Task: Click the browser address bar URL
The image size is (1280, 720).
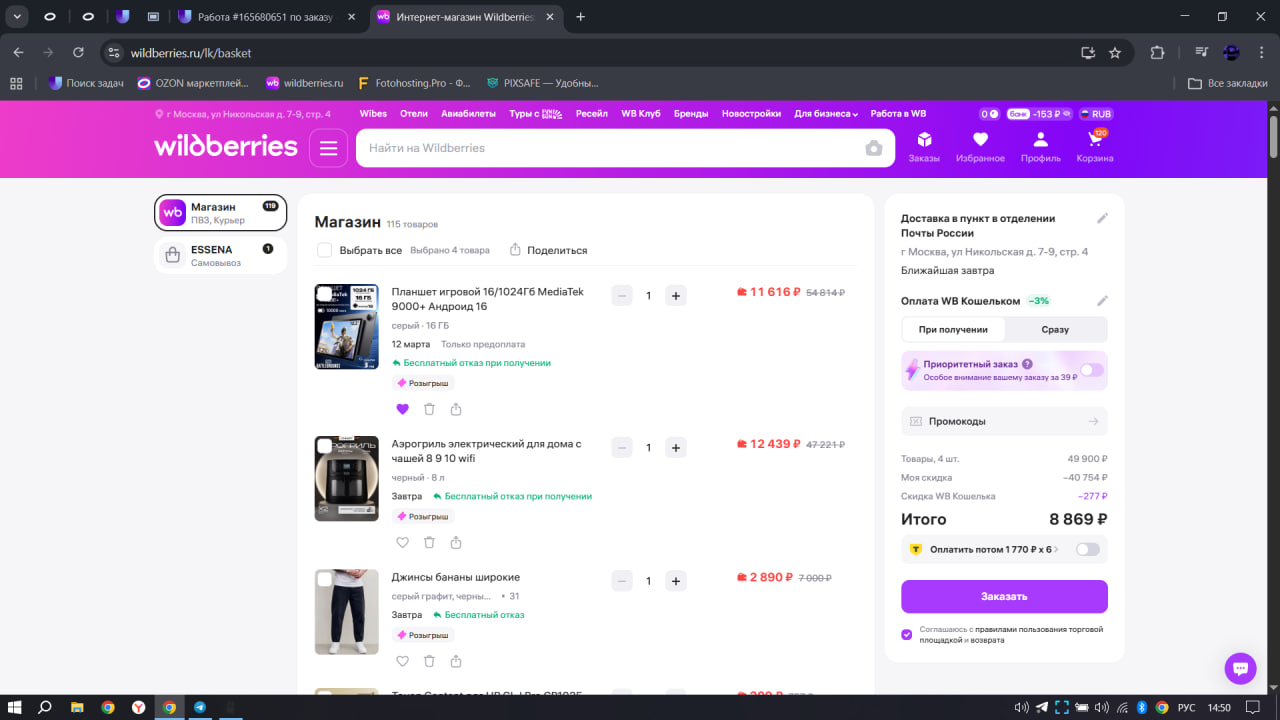Action: pyautogui.click(x=191, y=53)
